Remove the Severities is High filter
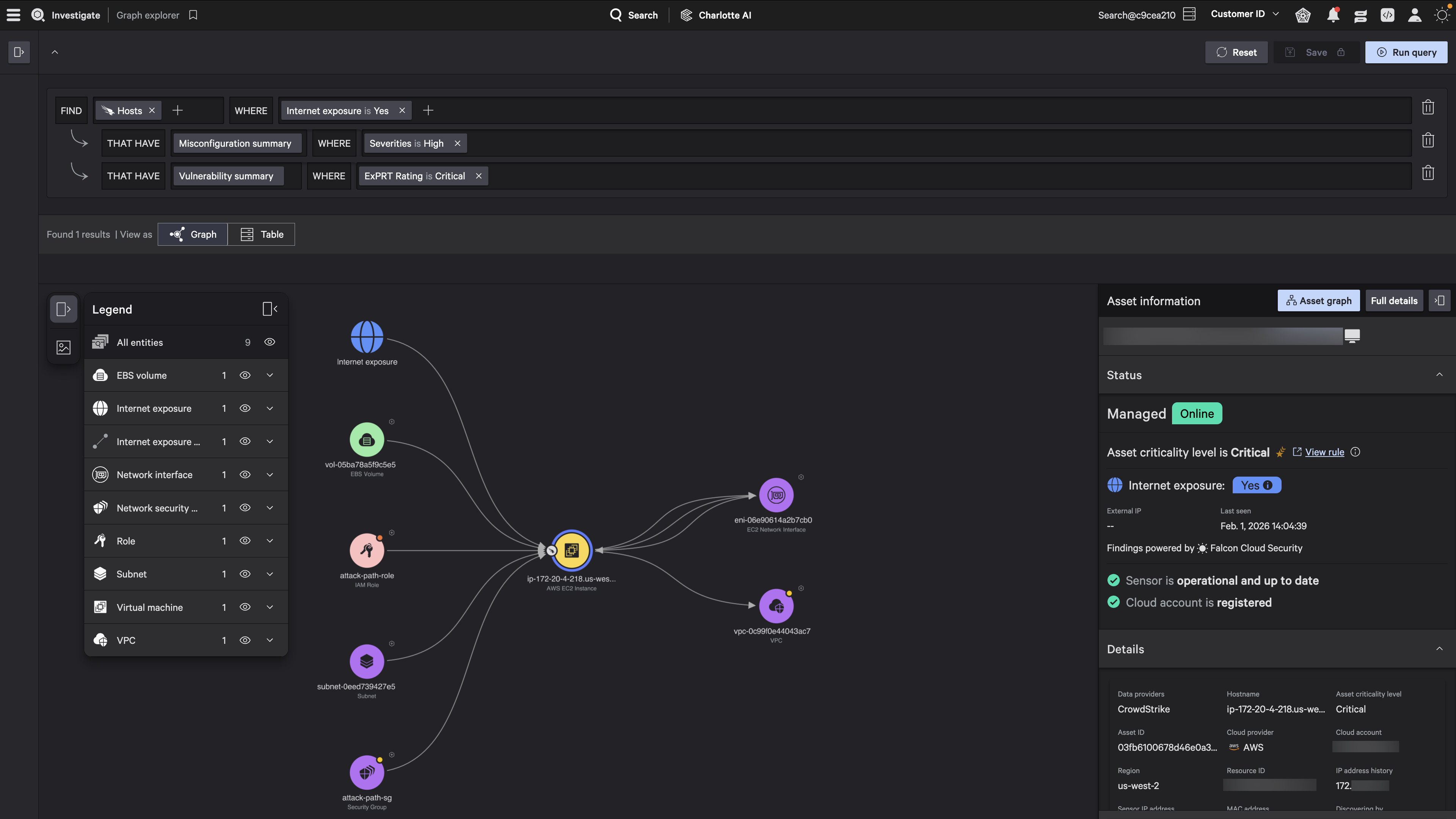 point(457,143)
